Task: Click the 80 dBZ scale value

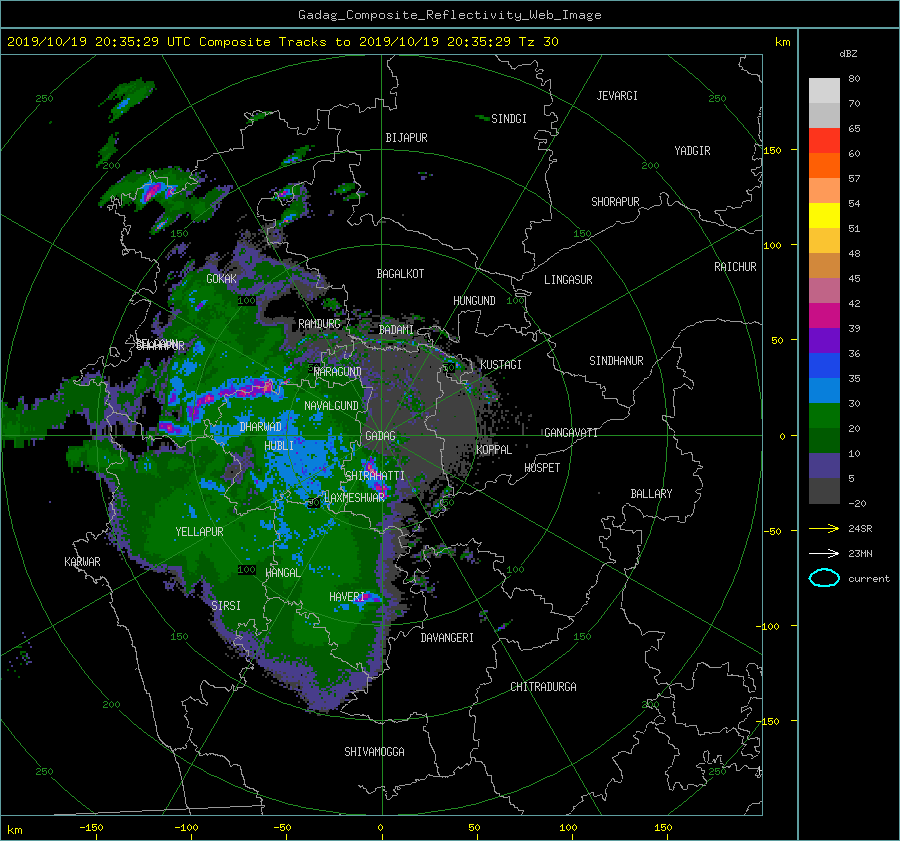Action: pyautogui.click(x=854, y=79)
